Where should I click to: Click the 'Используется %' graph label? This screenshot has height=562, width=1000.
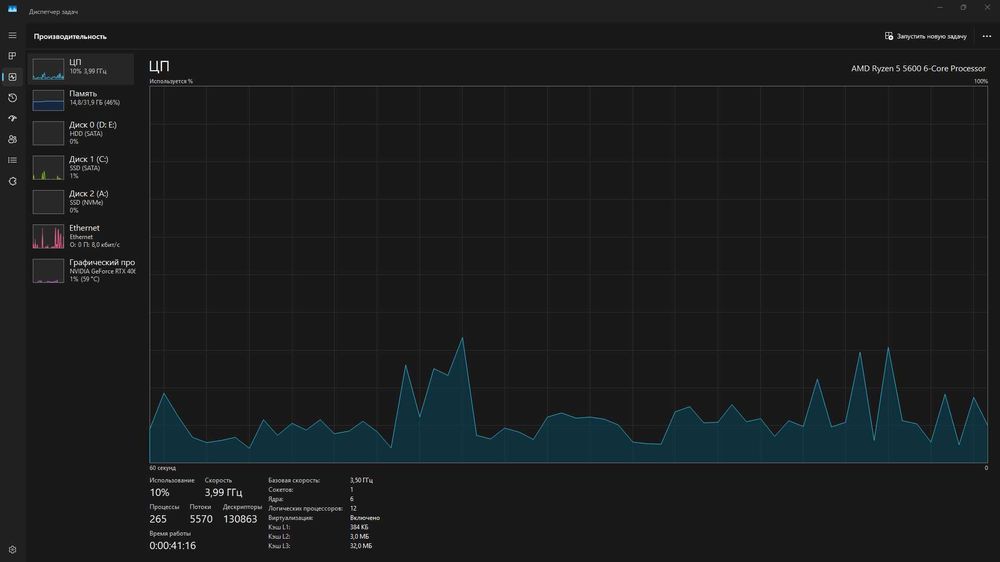point(171,82)
